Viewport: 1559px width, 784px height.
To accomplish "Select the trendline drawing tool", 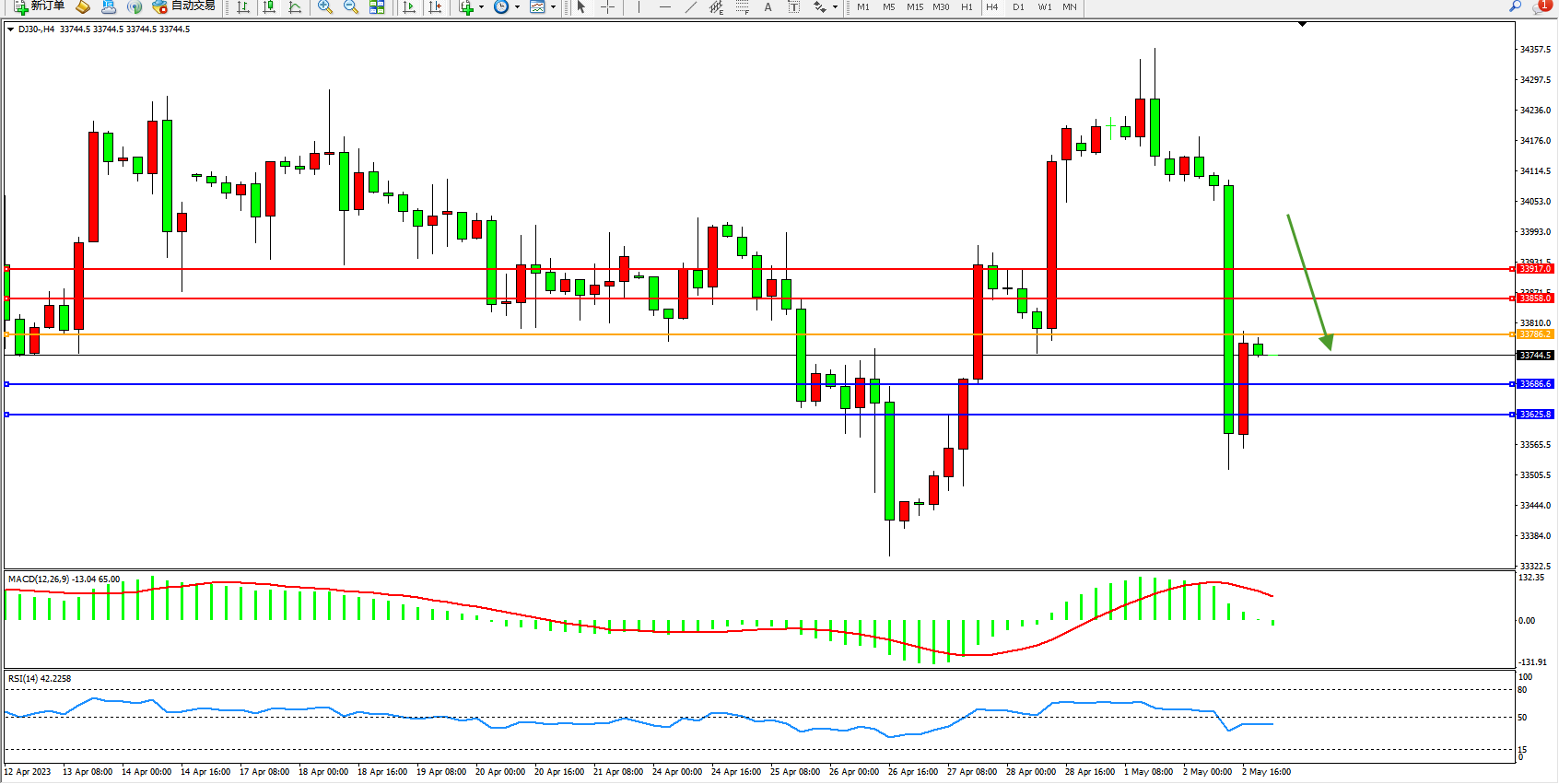I will 691,7.
